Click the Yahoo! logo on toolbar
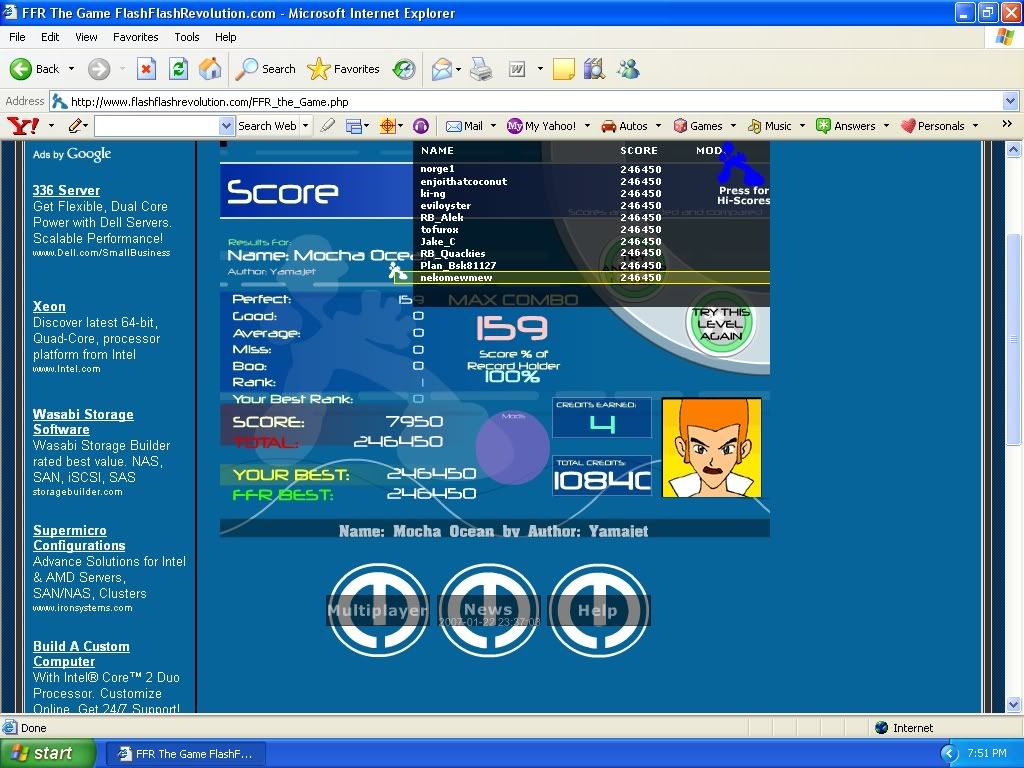The width and height of the screenshot is (1024, 768). tap(22, 126)
